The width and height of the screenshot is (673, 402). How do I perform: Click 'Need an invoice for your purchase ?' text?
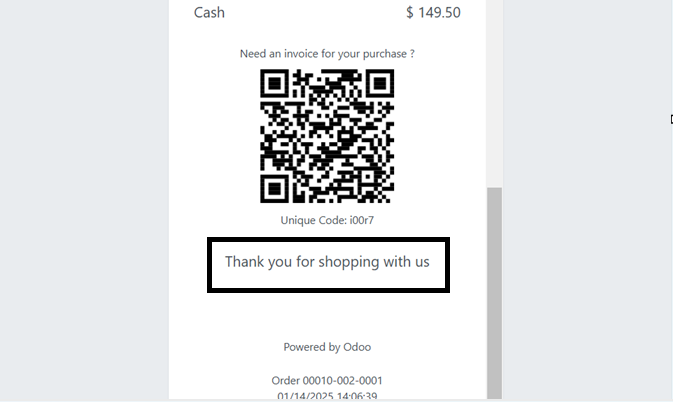(327, 54)
